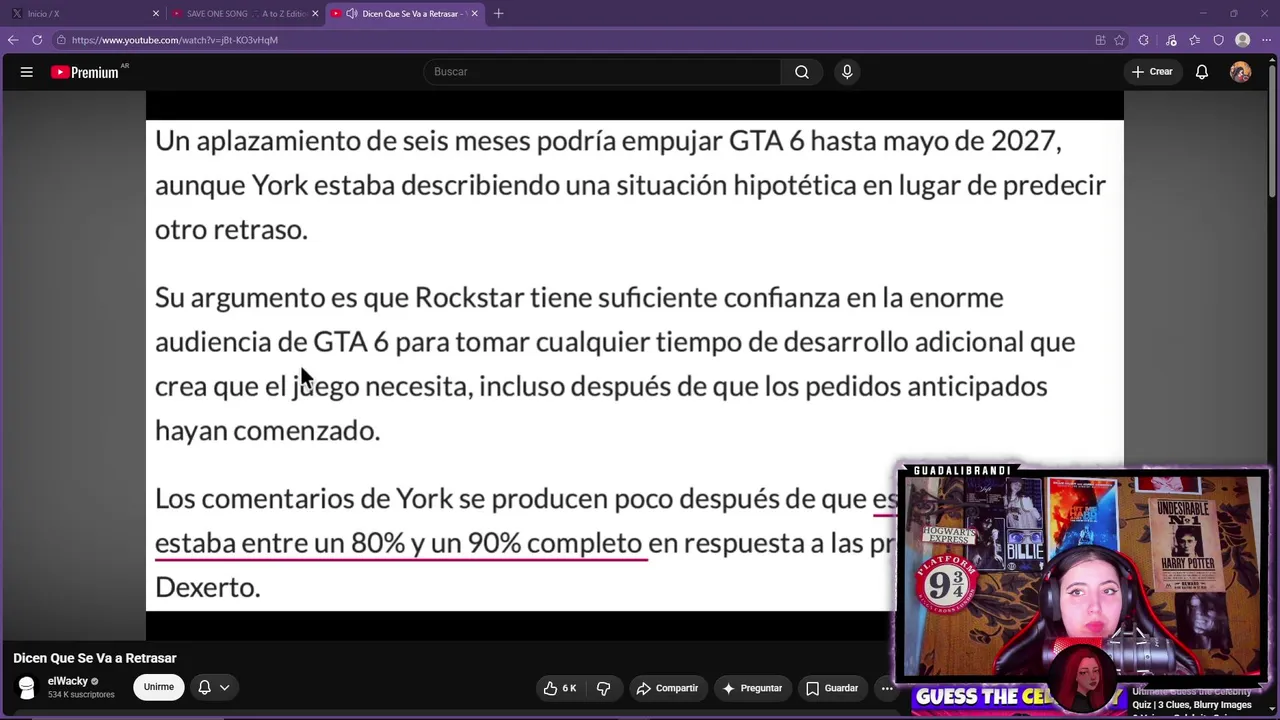Focus the Buscar search field

tap(602, 72)
